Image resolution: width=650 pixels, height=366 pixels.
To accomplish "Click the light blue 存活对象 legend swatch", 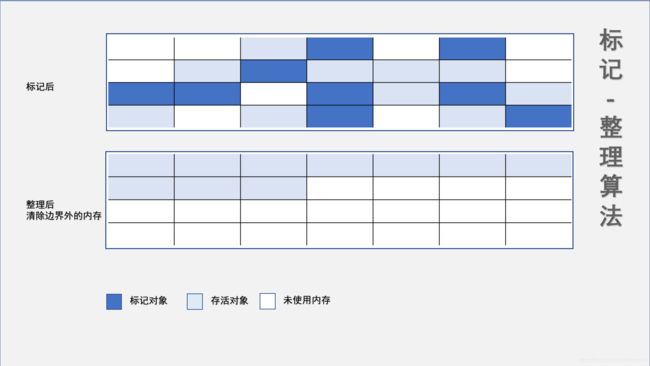I will pos(195,301).
